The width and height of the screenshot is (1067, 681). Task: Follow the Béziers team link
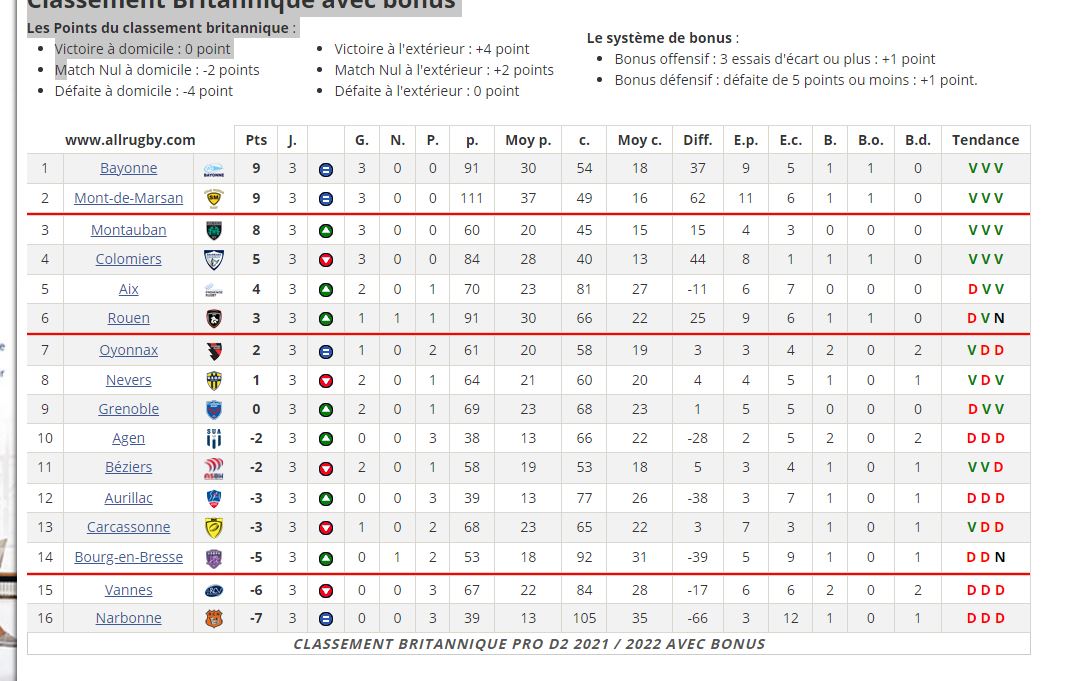pyautogui.click(x=129, y=467)
